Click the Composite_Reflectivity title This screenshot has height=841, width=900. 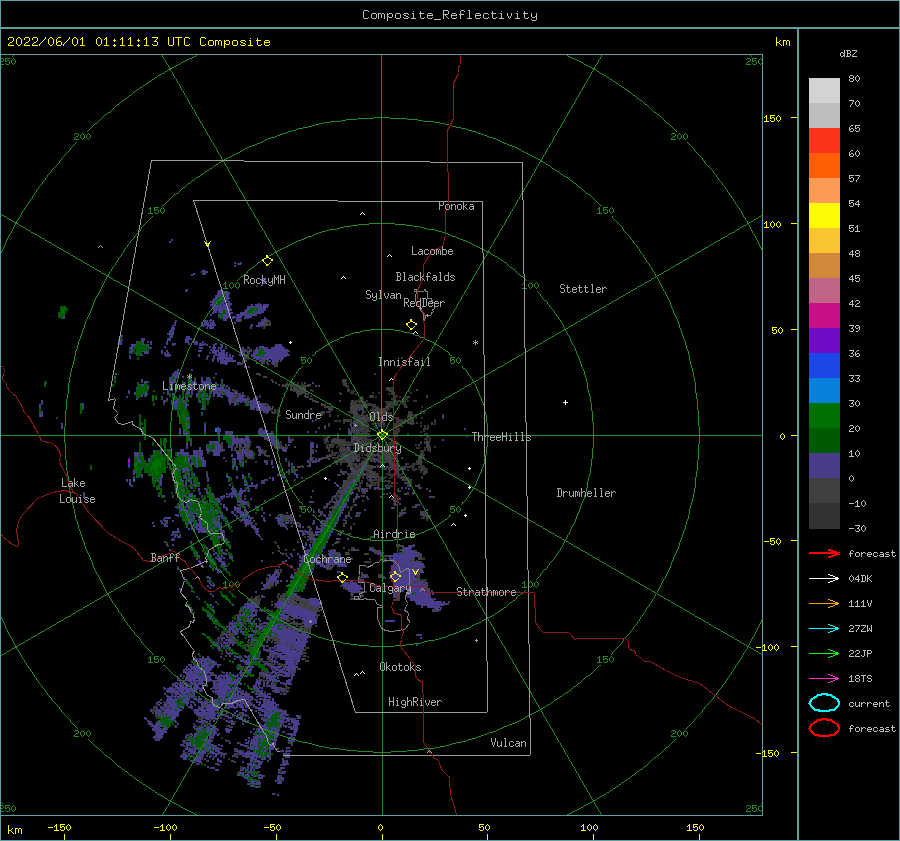click(449, 15)
